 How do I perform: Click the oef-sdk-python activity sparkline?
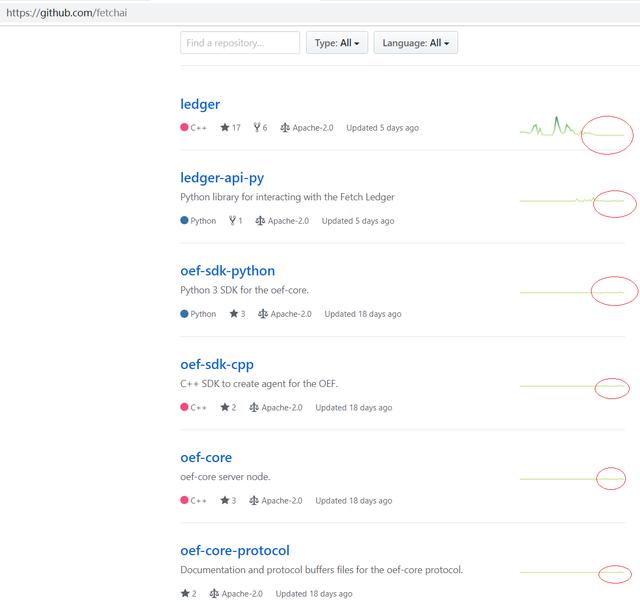point(572,292)
